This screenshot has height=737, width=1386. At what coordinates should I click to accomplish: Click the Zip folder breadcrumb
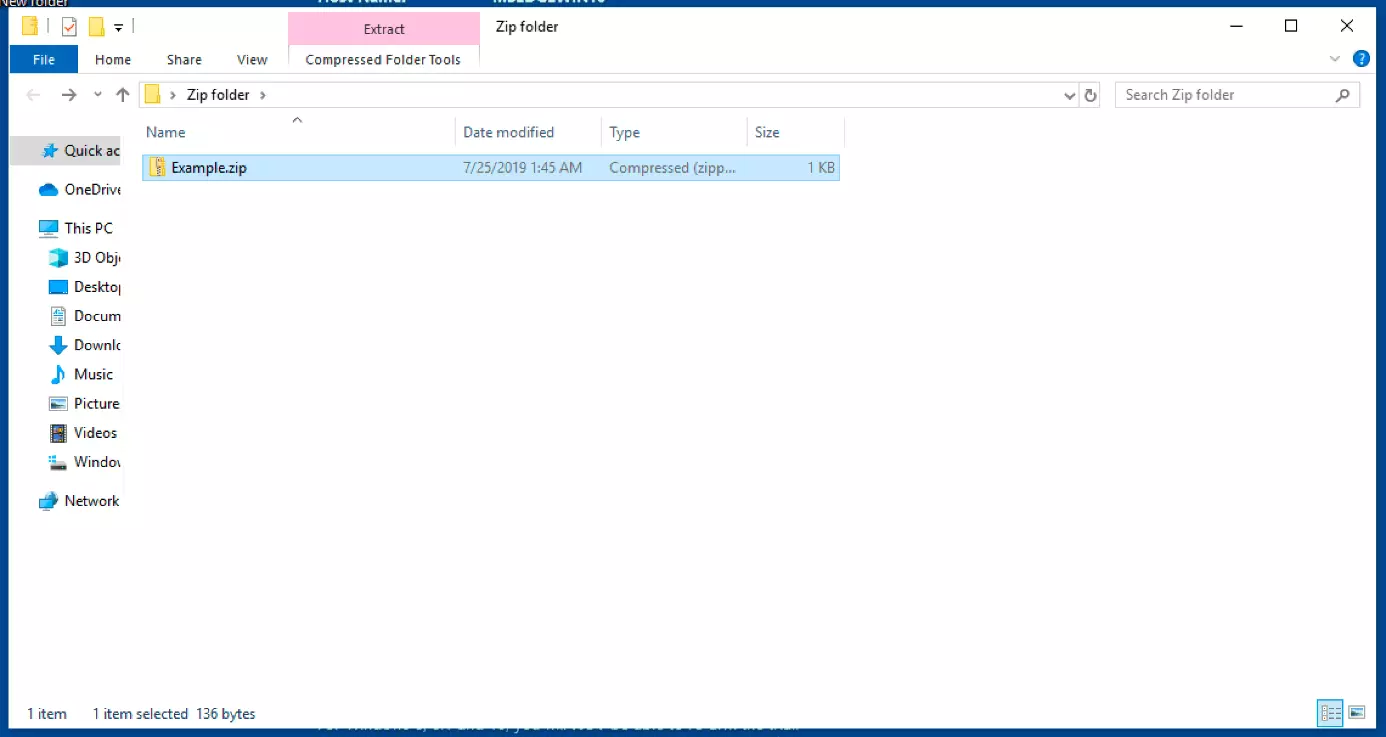[218, 95]
